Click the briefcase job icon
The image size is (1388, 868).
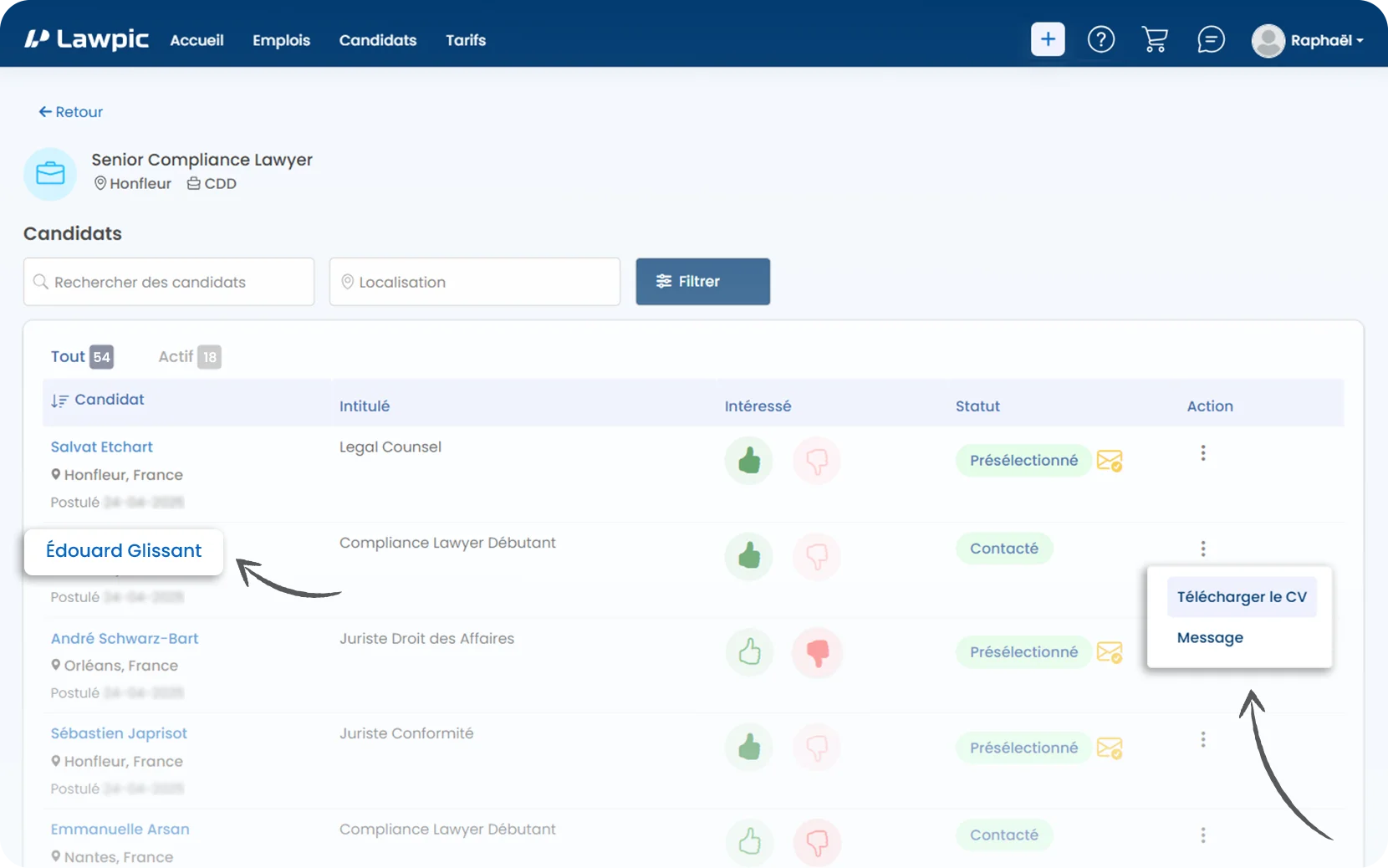[50, 174]
